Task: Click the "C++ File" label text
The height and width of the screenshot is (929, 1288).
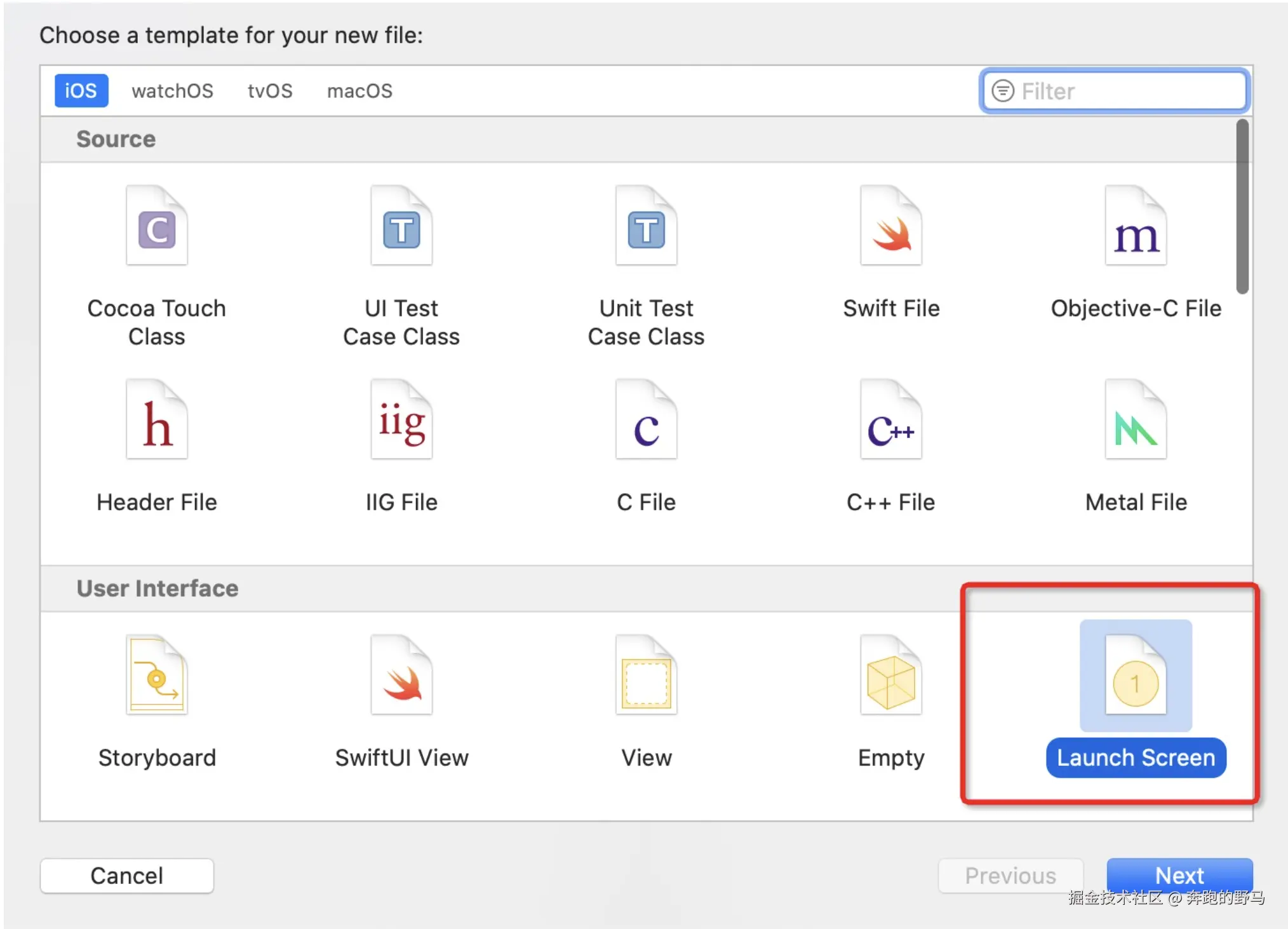Action: 891,503
